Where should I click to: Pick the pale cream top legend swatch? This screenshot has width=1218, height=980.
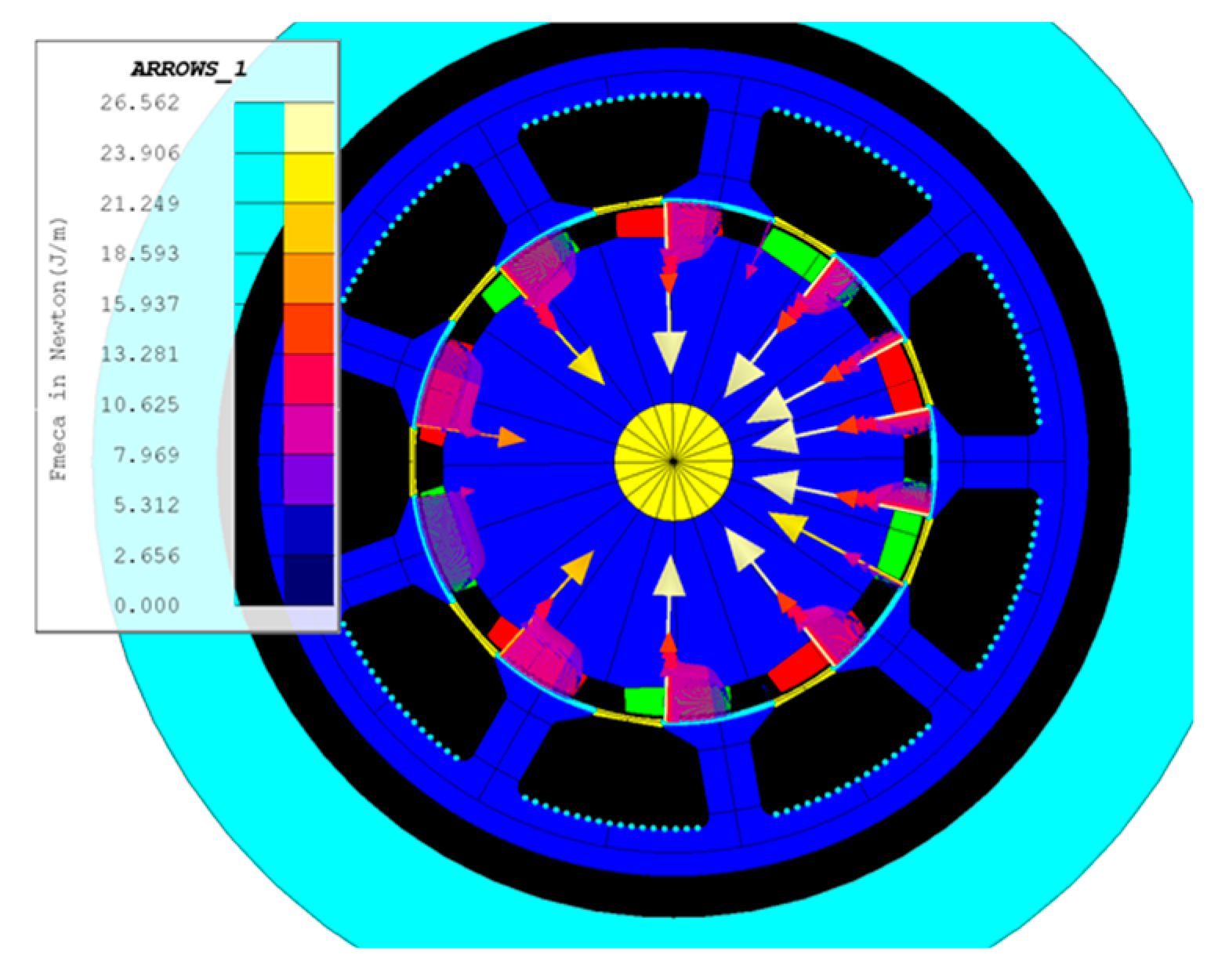coord(309,128)
